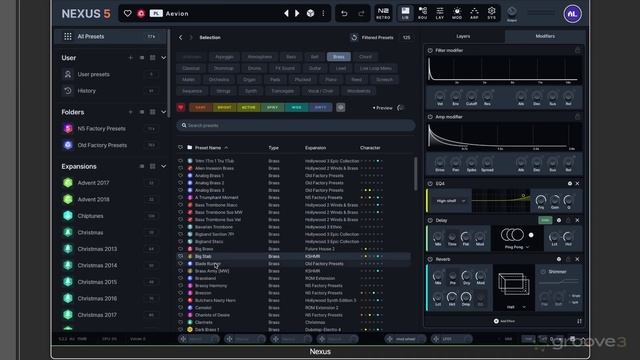Image resolution: width=640 pixels, height=360 pixels.
Task: Redo the last change
Action: pos(361,13)
